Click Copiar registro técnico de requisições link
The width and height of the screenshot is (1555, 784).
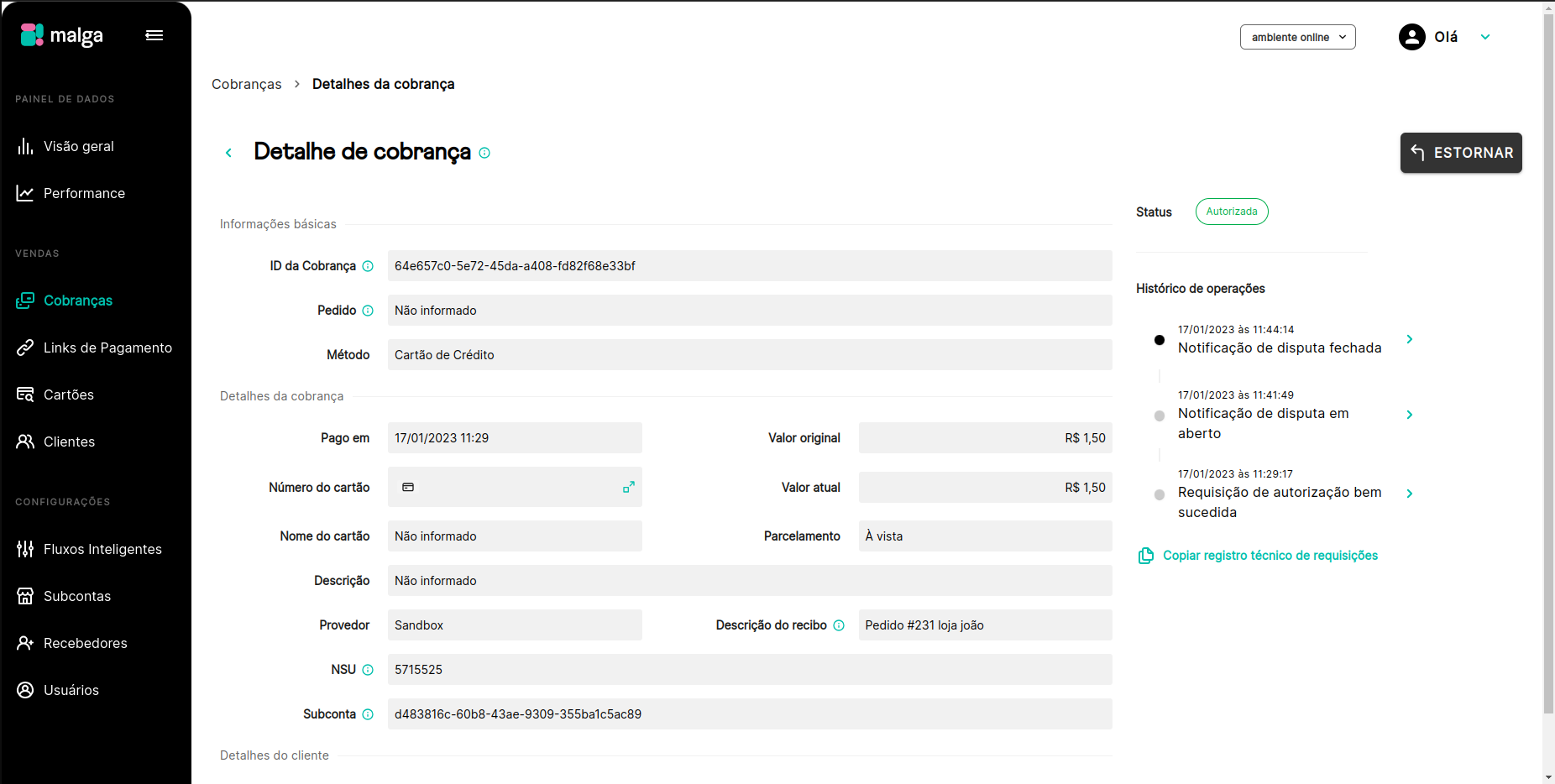pos(1270,556)
